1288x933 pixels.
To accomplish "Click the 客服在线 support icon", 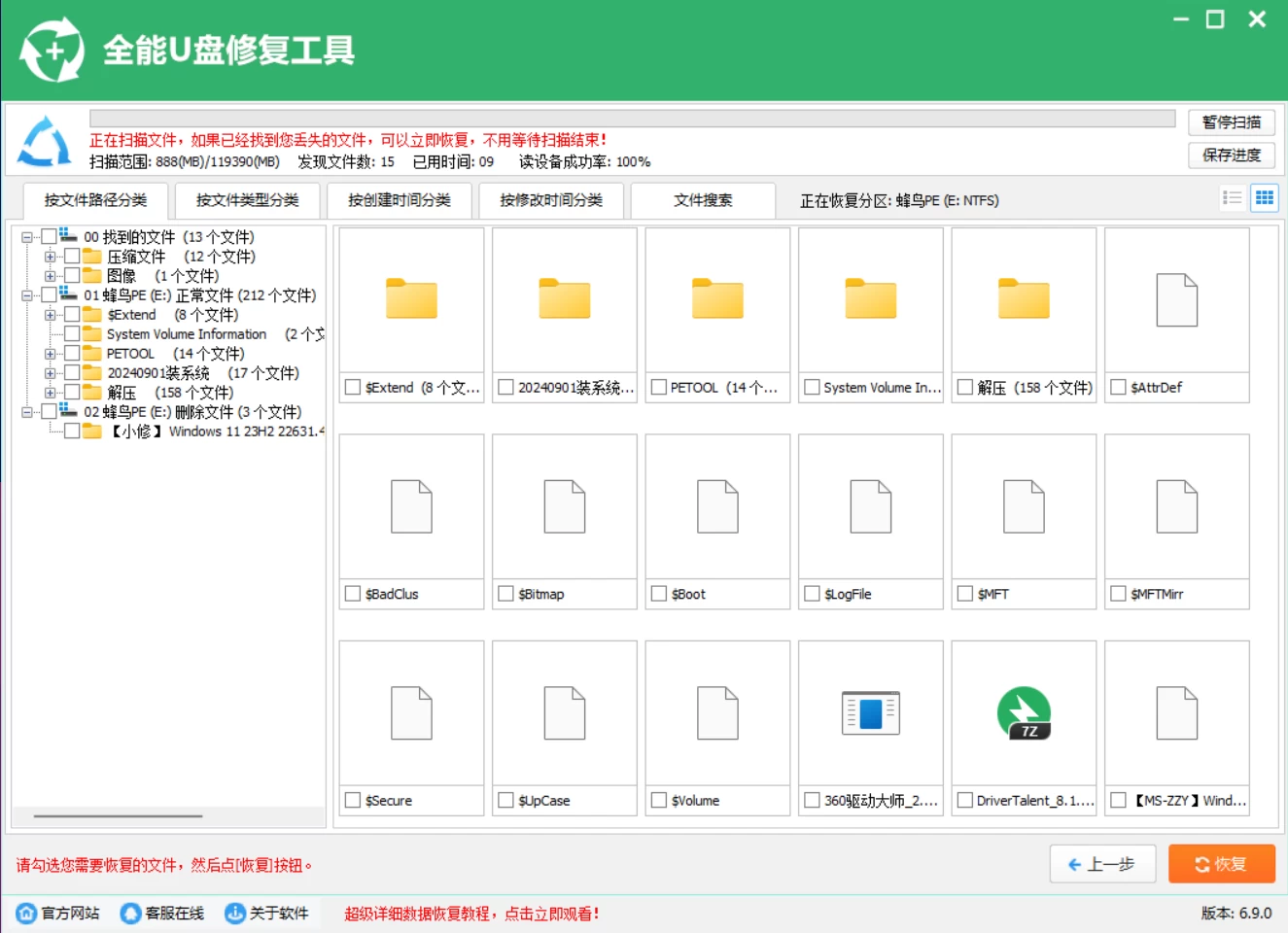I will tap(130, 914).
